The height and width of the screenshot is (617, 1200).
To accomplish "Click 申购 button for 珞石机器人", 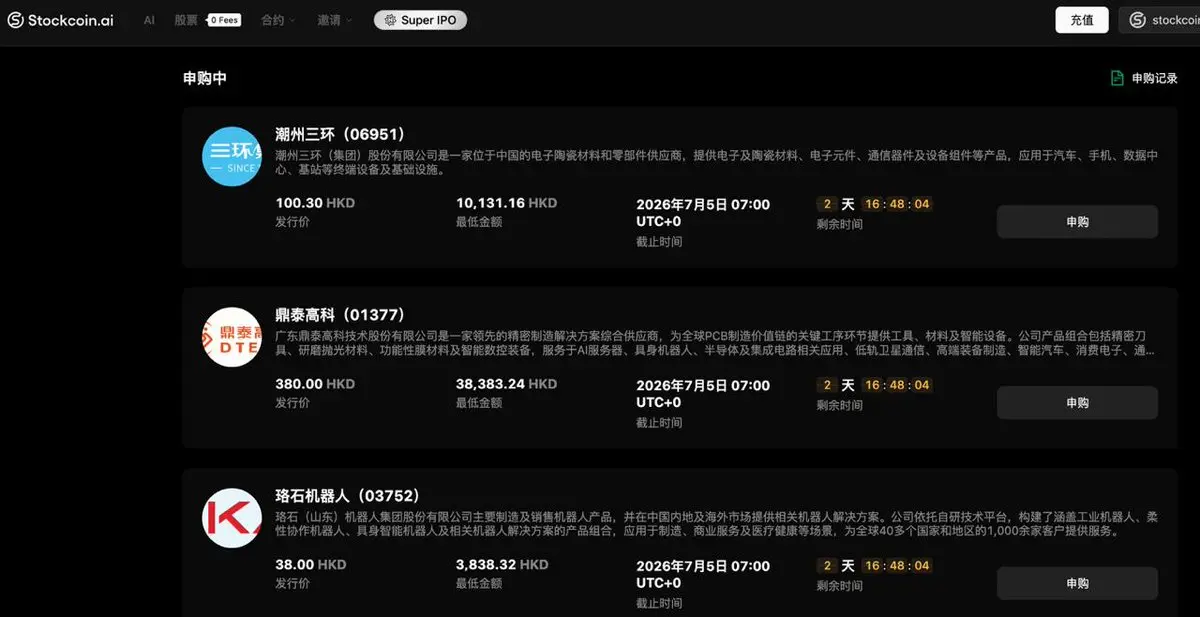I will point(1077,583).
